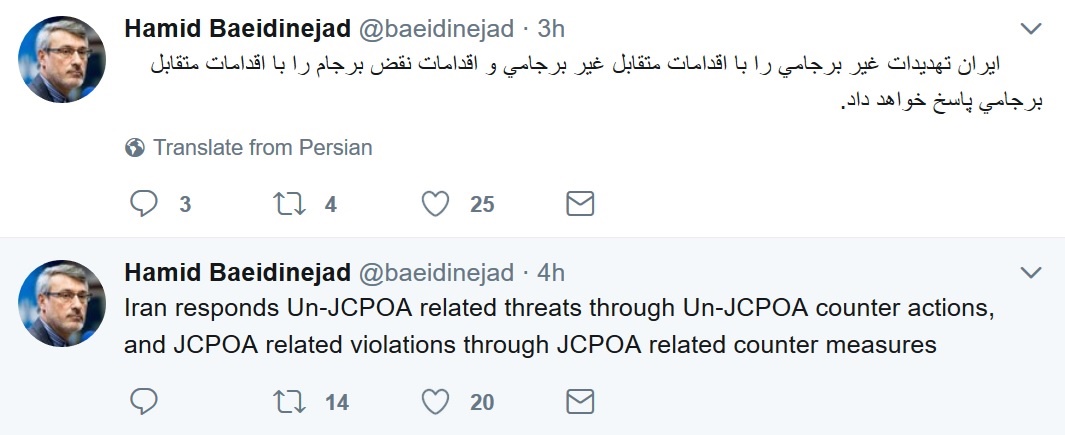1065x435 pixels.
Task: Open the 3h timestamp of first tweet
Action: click(551, 29)
